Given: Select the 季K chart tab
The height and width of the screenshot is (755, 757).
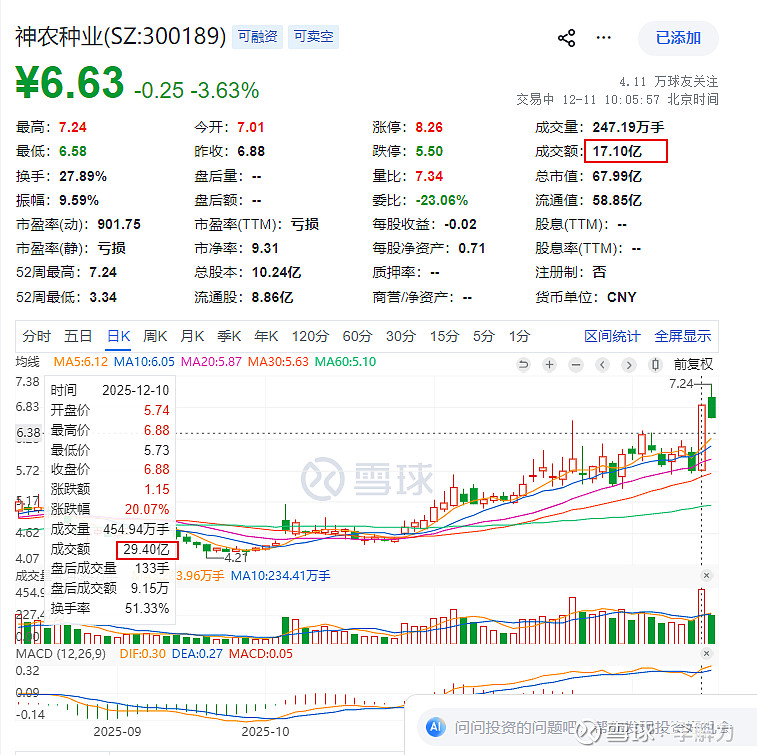Looking at the screenshot, I should [229, 336].
